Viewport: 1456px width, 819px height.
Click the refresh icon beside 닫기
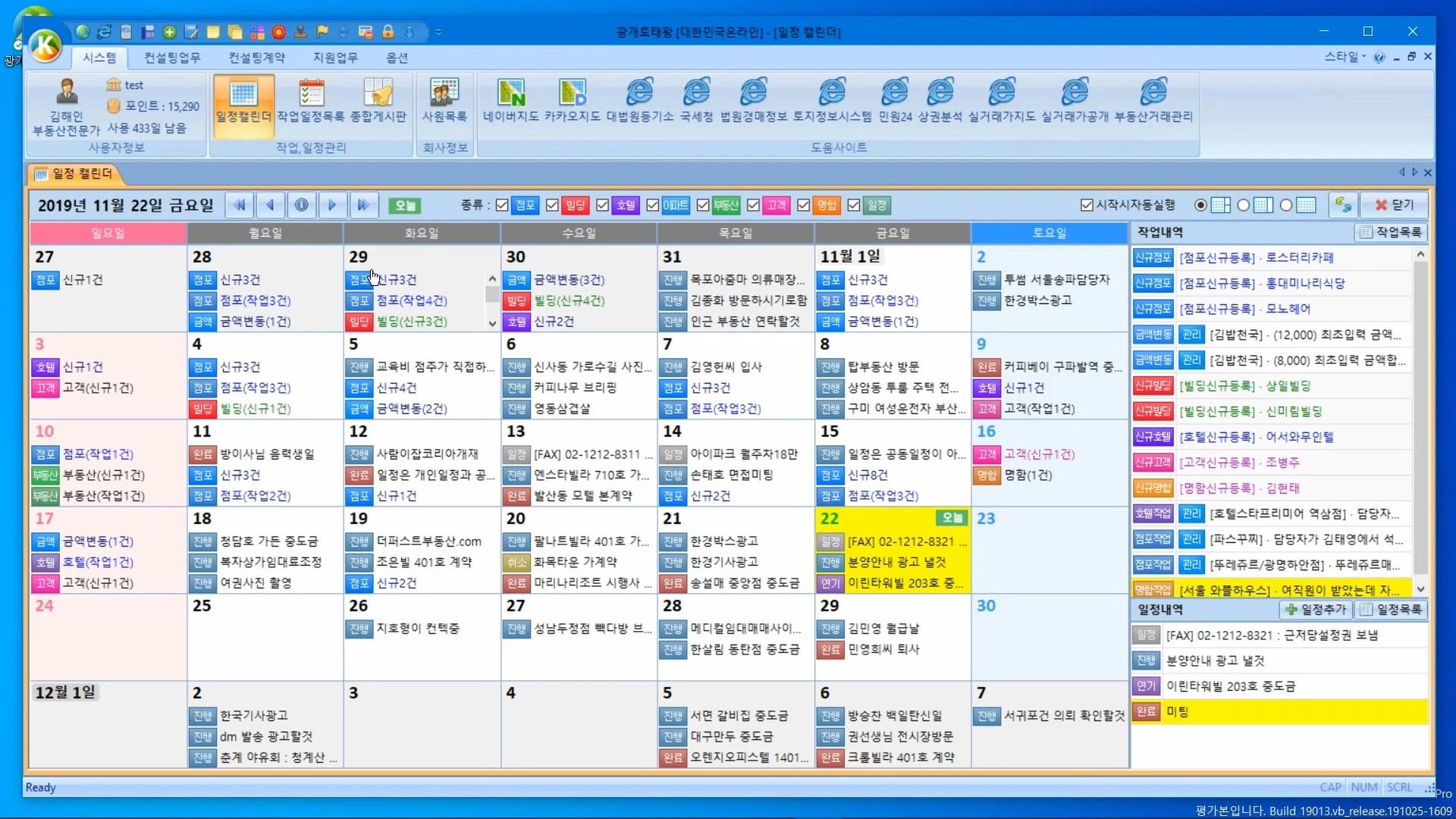click(x=1343, y=206)
